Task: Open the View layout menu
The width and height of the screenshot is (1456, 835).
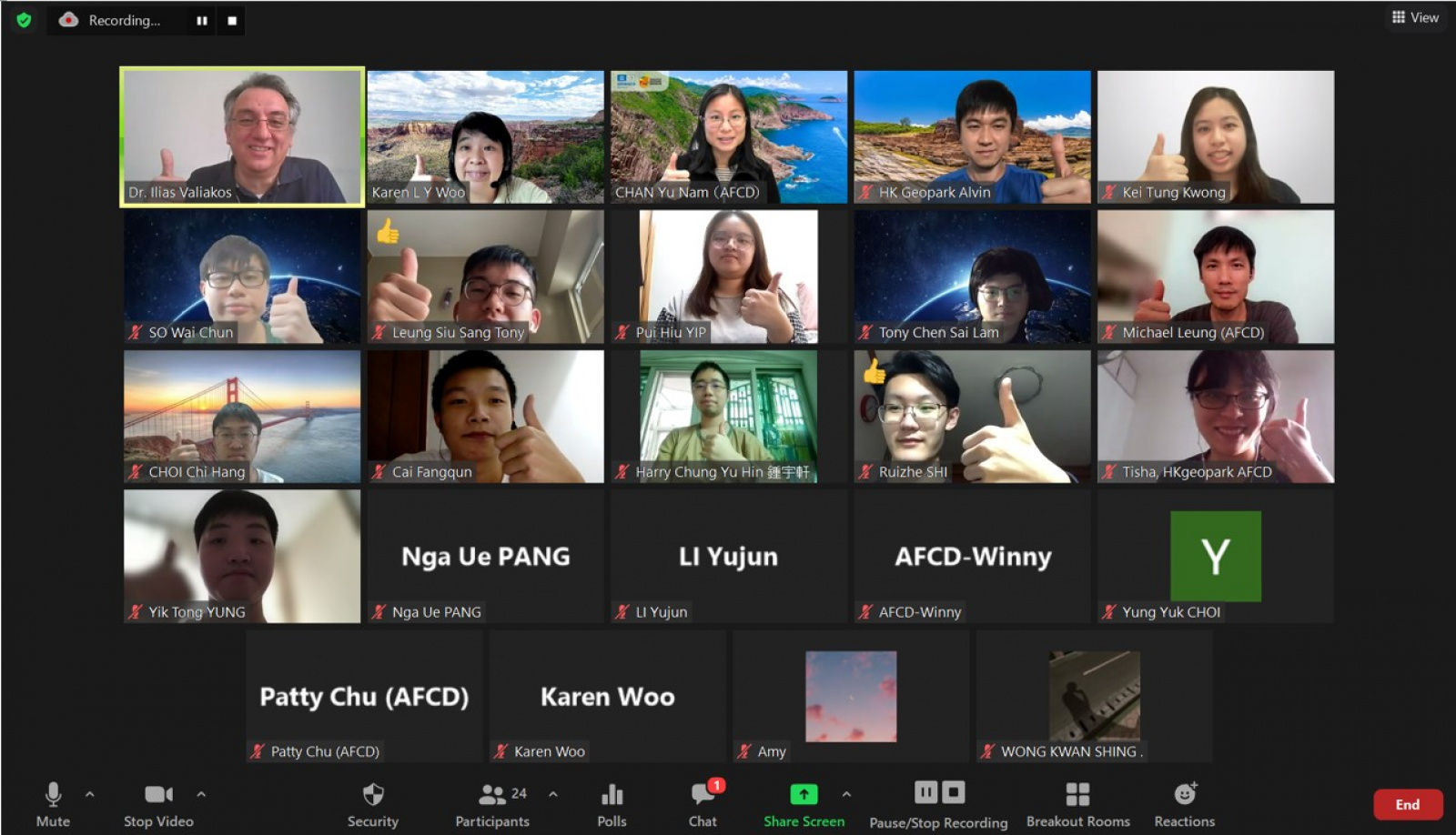Action: 1415,17
